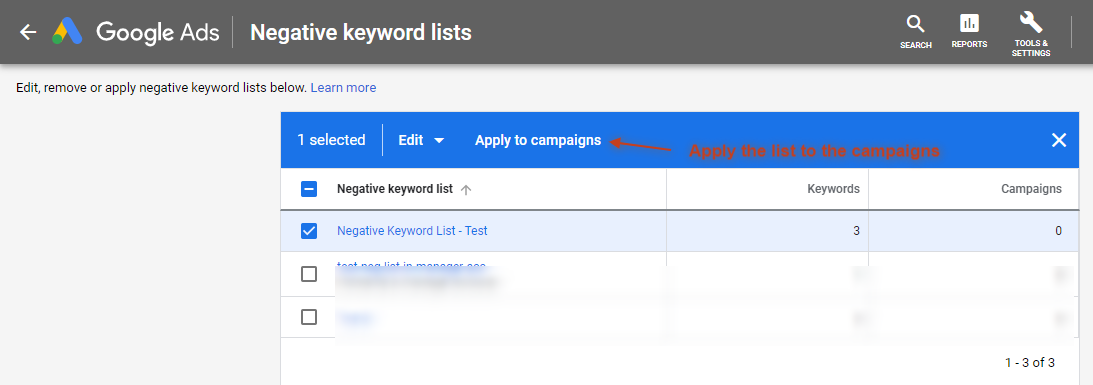The width and height of the screenshot is (1093, 385).
Task: Check the third list row checkbox
Action: 309,317
